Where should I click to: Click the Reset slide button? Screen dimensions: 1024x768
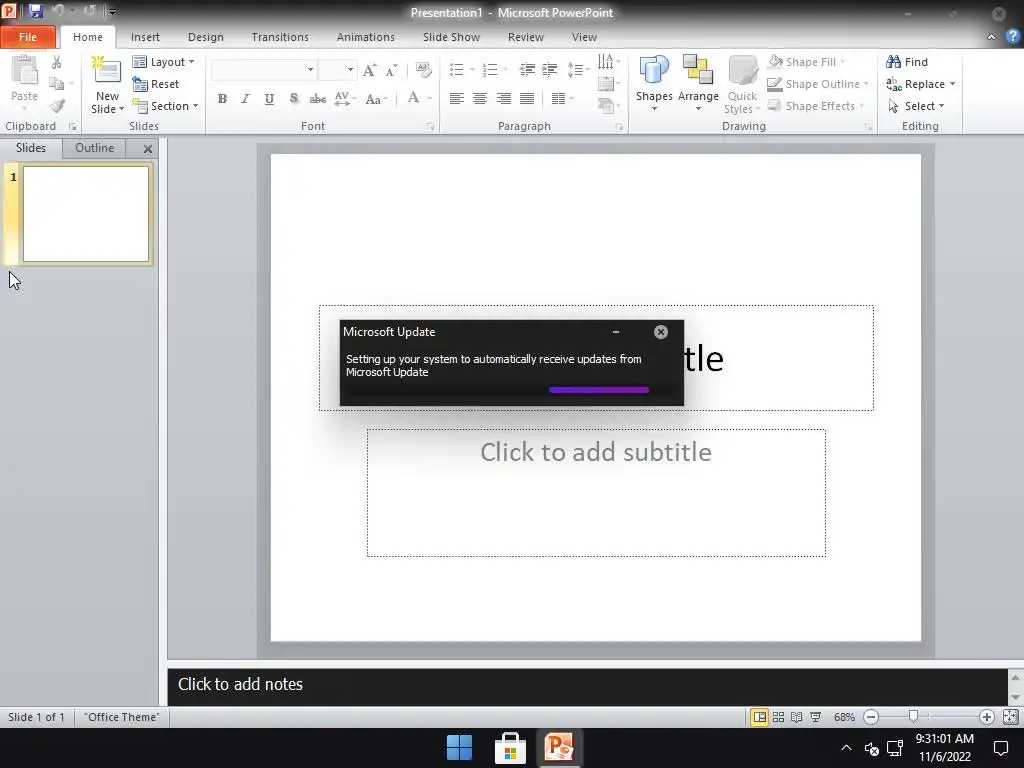pos(155,84)
